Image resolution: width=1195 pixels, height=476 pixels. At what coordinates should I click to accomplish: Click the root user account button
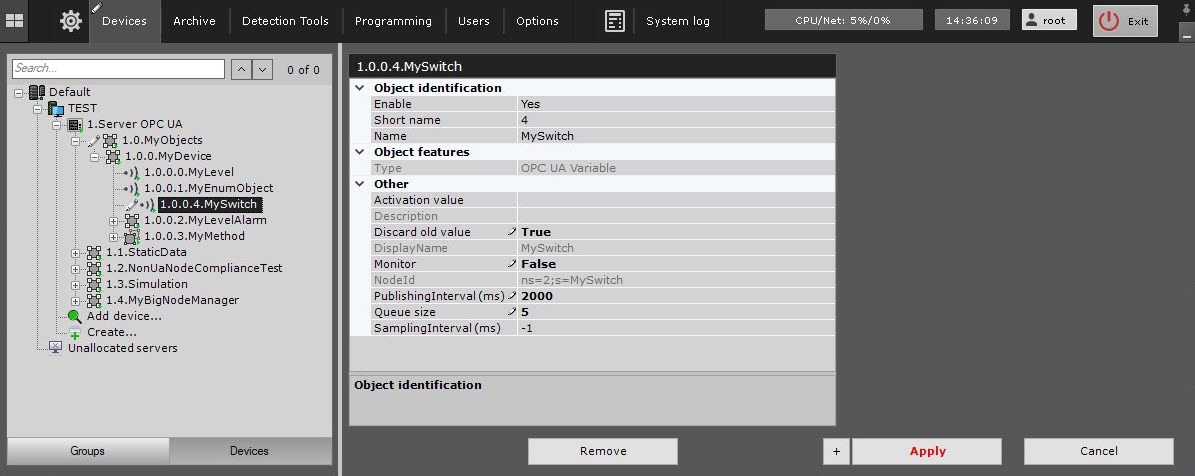[1049, 20]
